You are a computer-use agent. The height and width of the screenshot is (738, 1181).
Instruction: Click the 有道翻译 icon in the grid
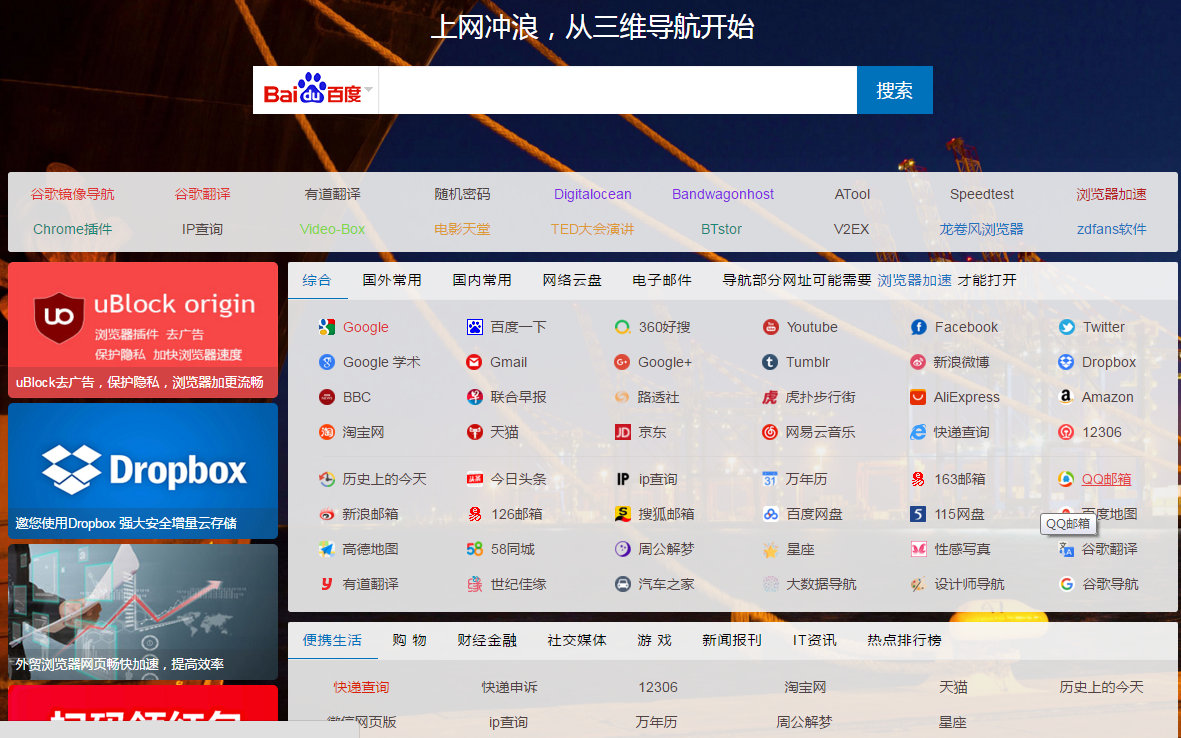pyautogui.click(x=326, y=584)
